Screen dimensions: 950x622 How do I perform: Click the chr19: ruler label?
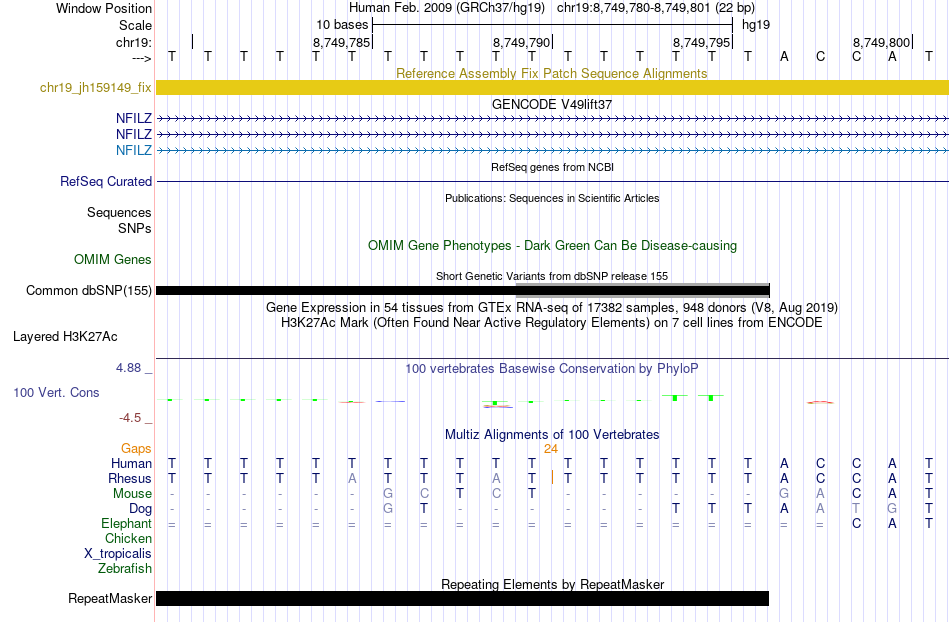click(134, 42)
